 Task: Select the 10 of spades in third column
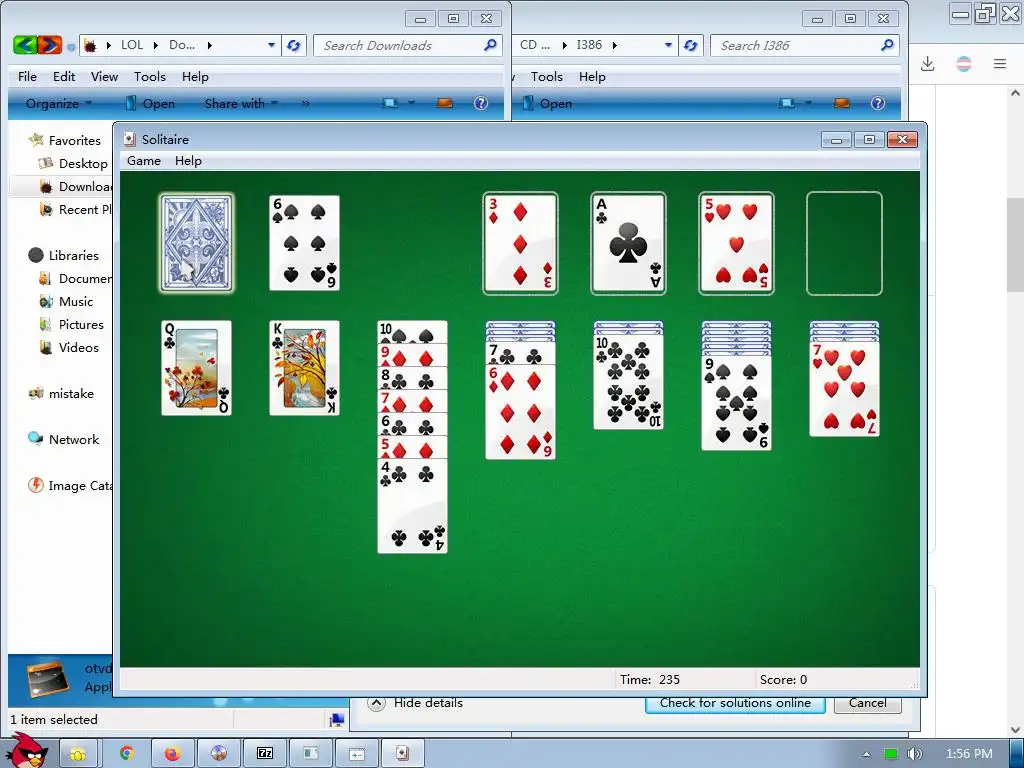point(412,332)
